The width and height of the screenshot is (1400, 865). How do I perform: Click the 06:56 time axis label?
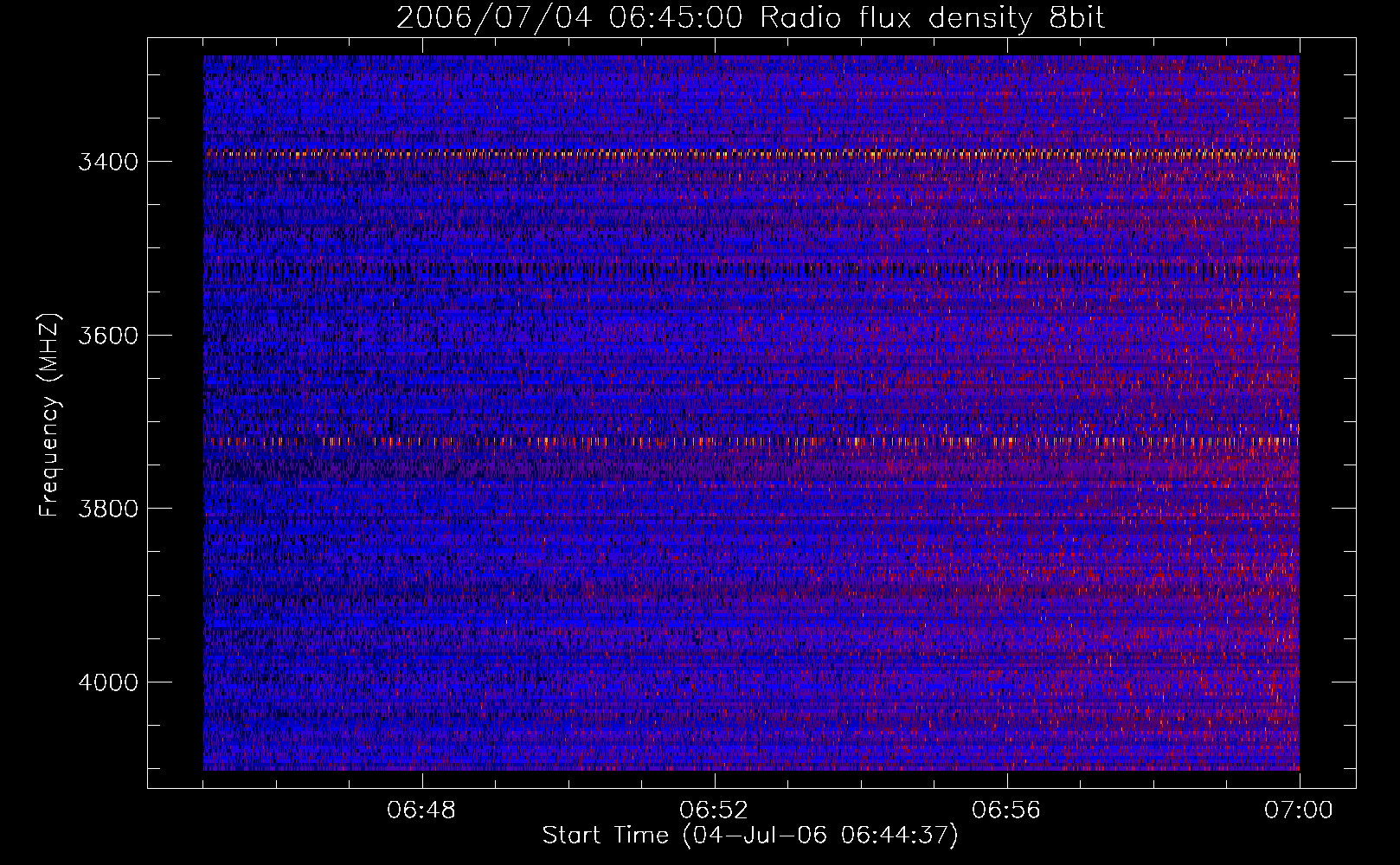click(1006, 811)
